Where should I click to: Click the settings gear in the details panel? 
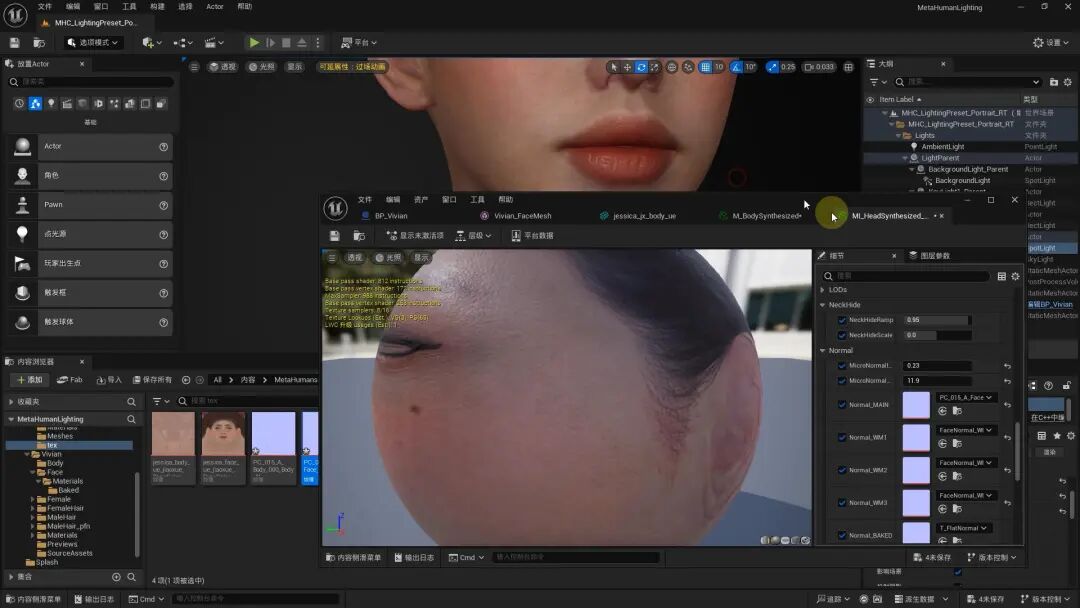pyautogui.click(x=1015, y=276)
